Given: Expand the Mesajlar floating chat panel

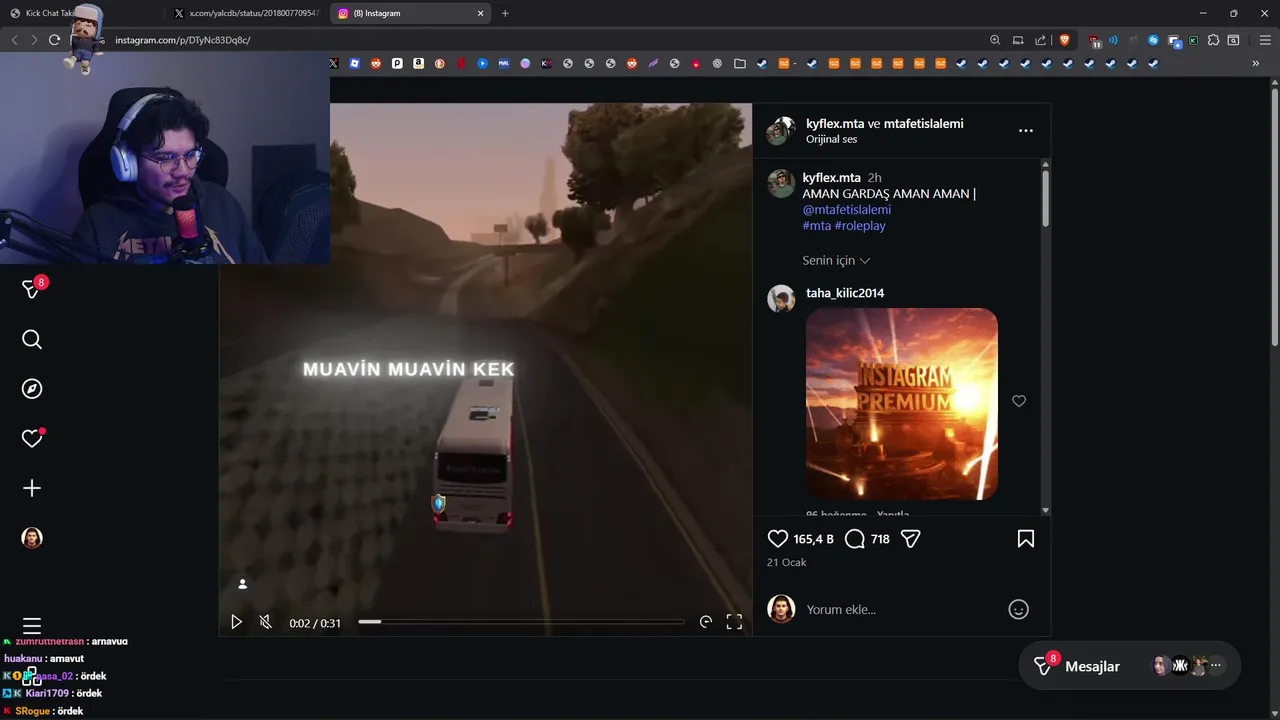Looking at the screenshot, I should click(1129, 666).
